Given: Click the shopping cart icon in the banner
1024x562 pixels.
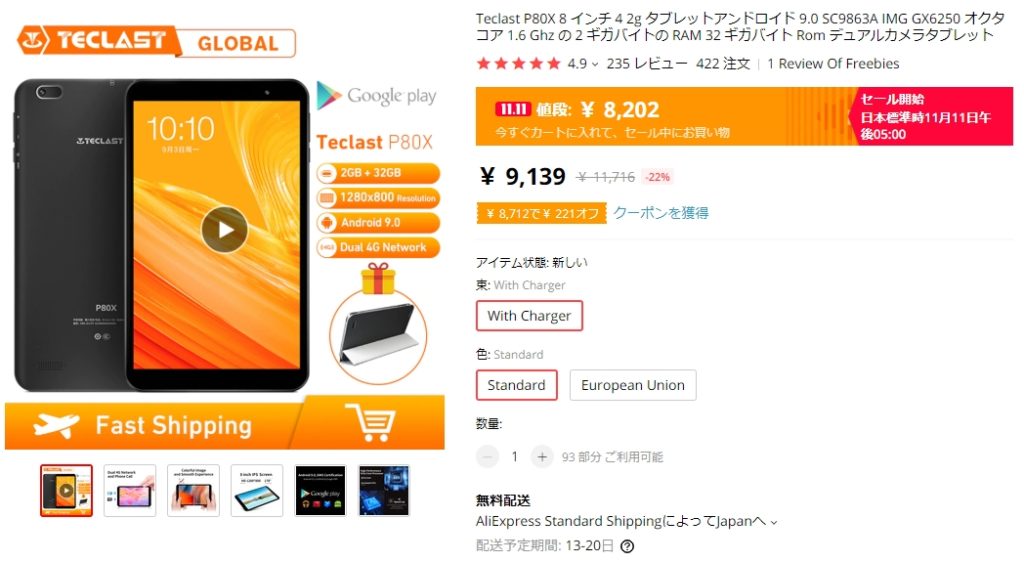Looking at the screenshot, I should [370, 422].
